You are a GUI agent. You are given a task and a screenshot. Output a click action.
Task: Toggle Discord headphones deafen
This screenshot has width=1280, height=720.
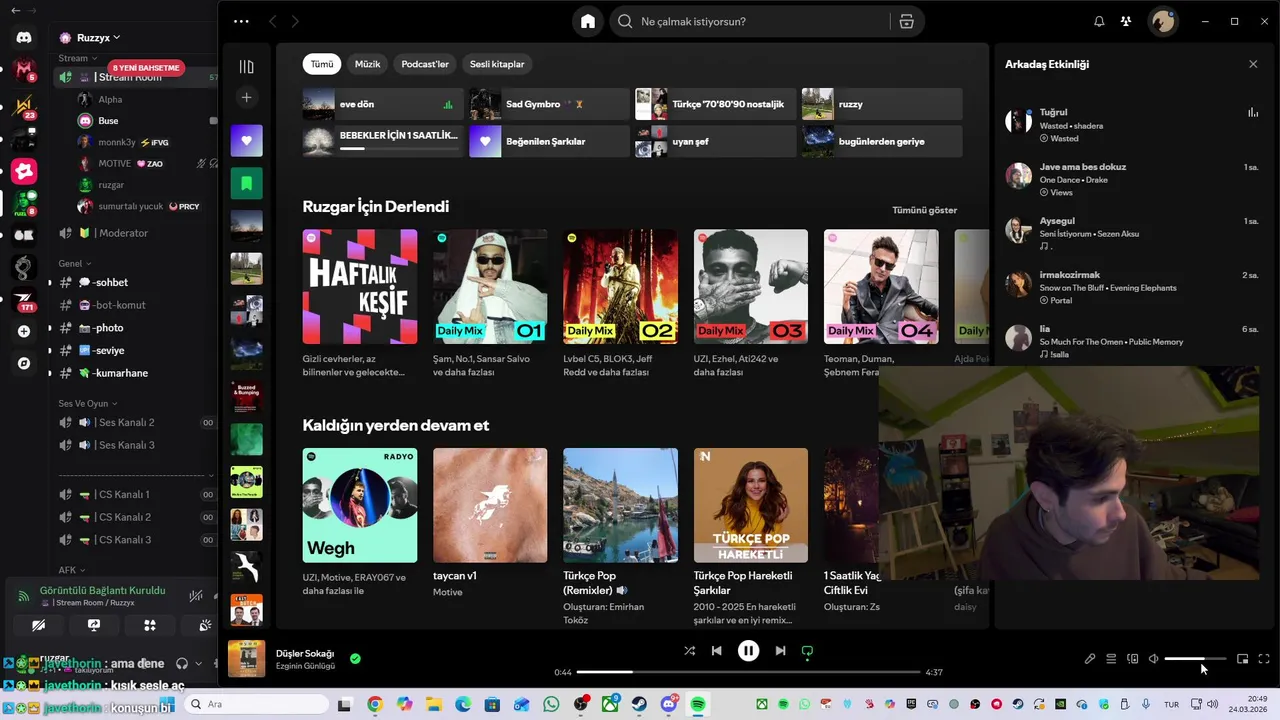pos(182,663)
